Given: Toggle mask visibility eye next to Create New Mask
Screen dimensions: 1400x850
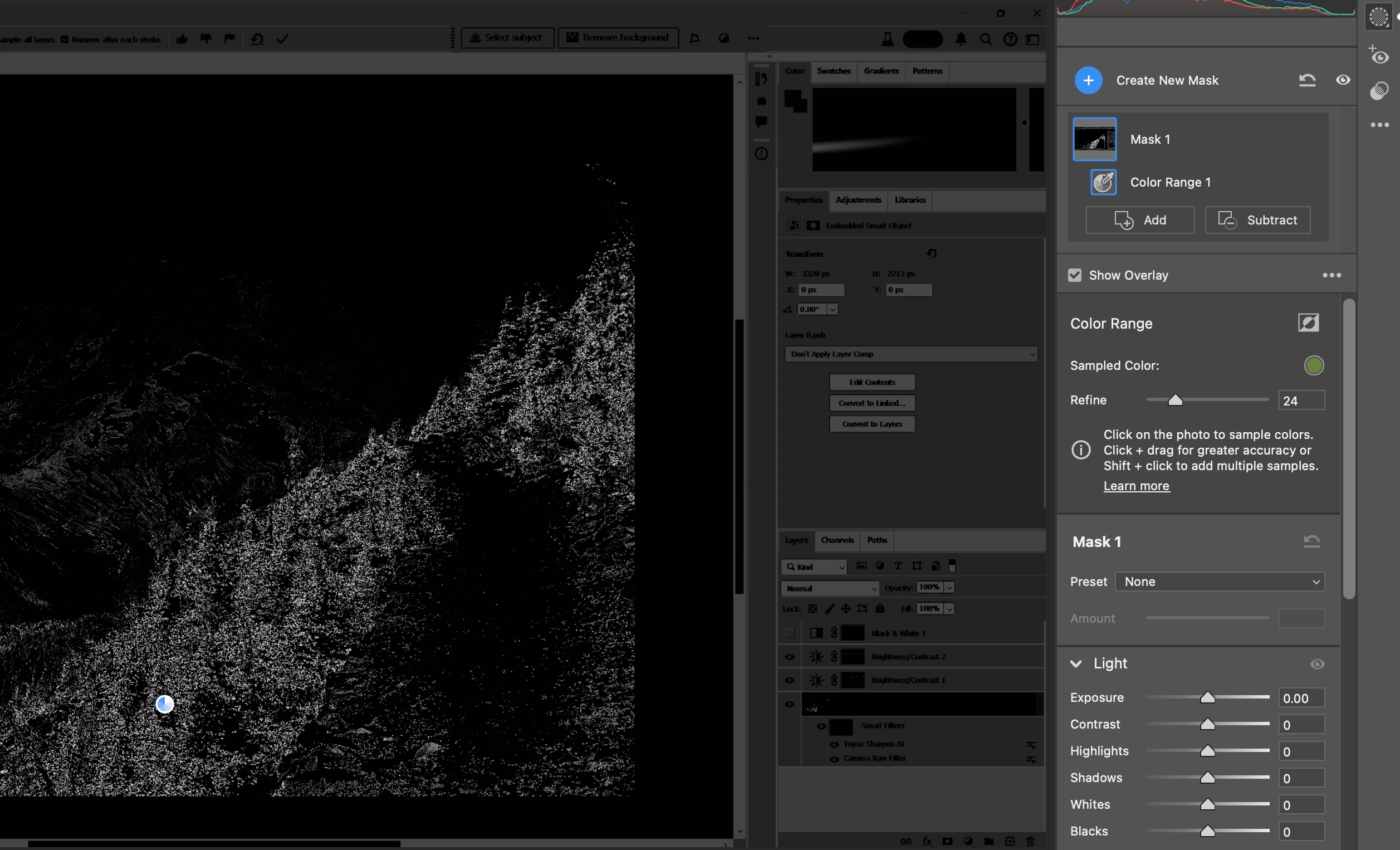Looking at the screenshot, I should coord(1343,80).
